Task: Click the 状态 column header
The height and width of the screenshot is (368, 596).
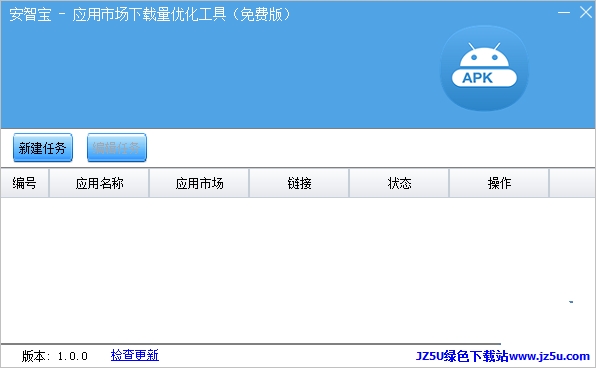Action: coord(399,183)
